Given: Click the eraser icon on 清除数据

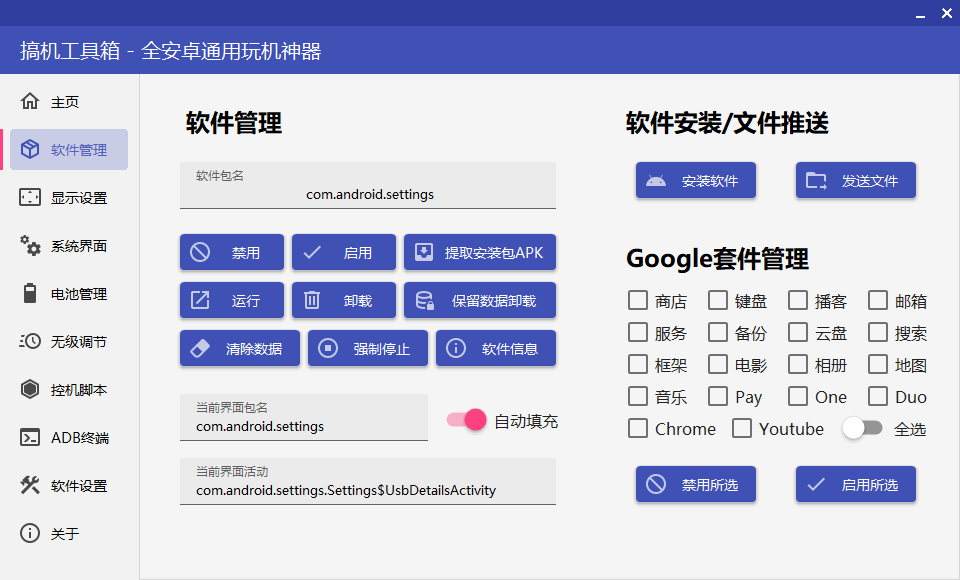Looking at the screenshot, I should click(198, 348).
